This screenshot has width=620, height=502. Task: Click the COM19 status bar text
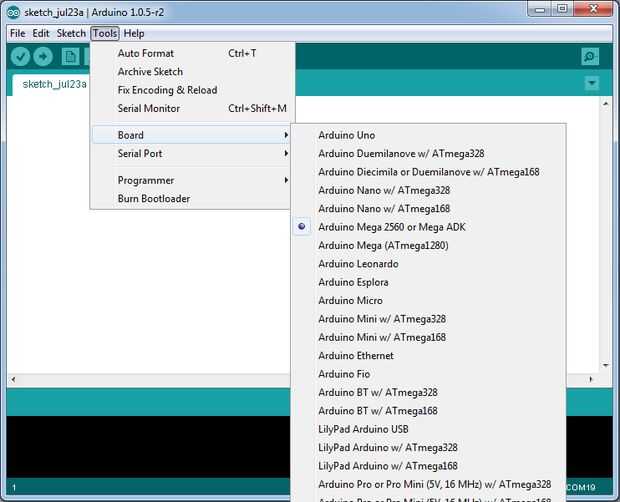pyautogui.click(x=581, y=488)
